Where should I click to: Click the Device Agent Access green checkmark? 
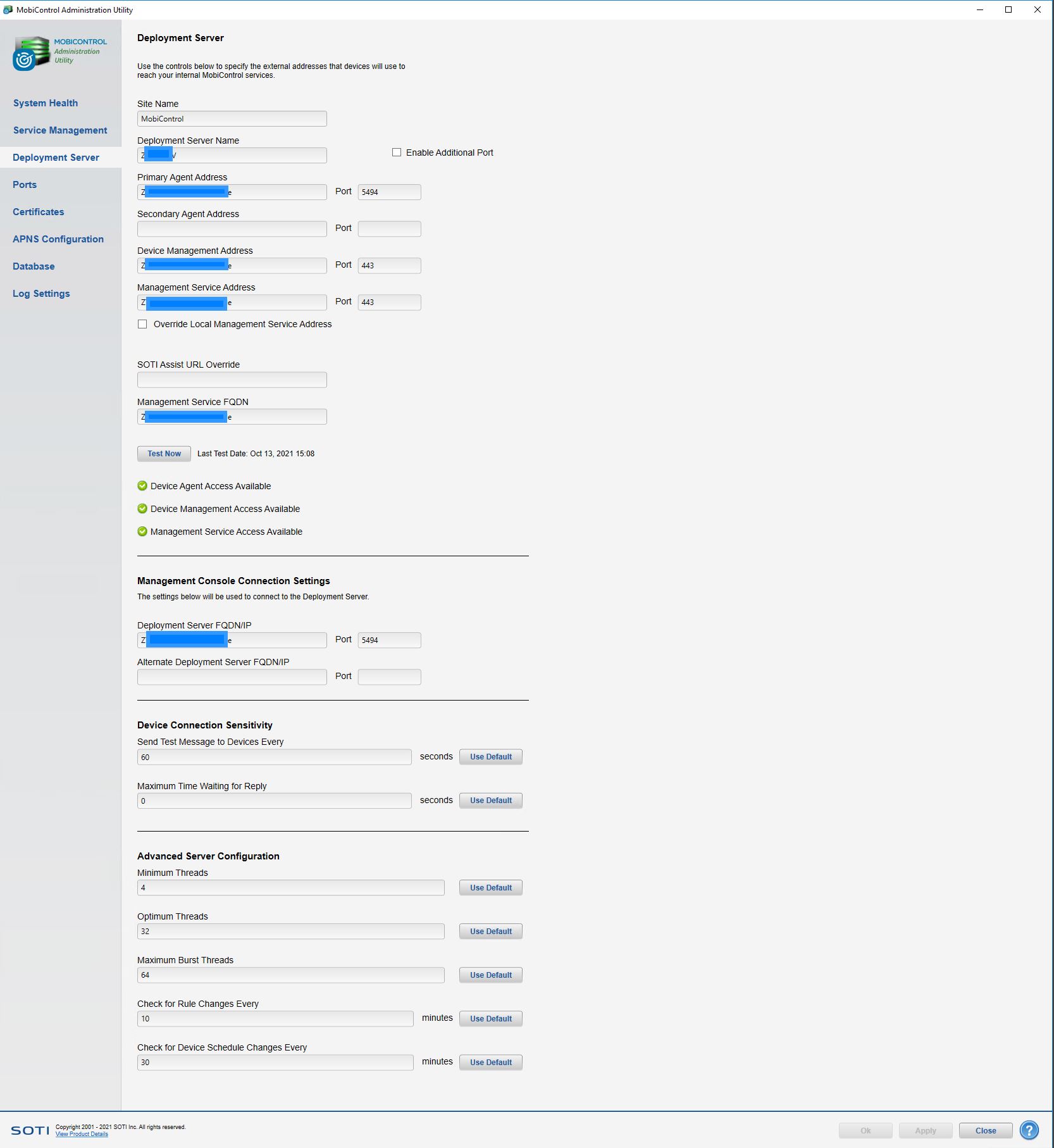pyautogui.click(x=142, y=486)
